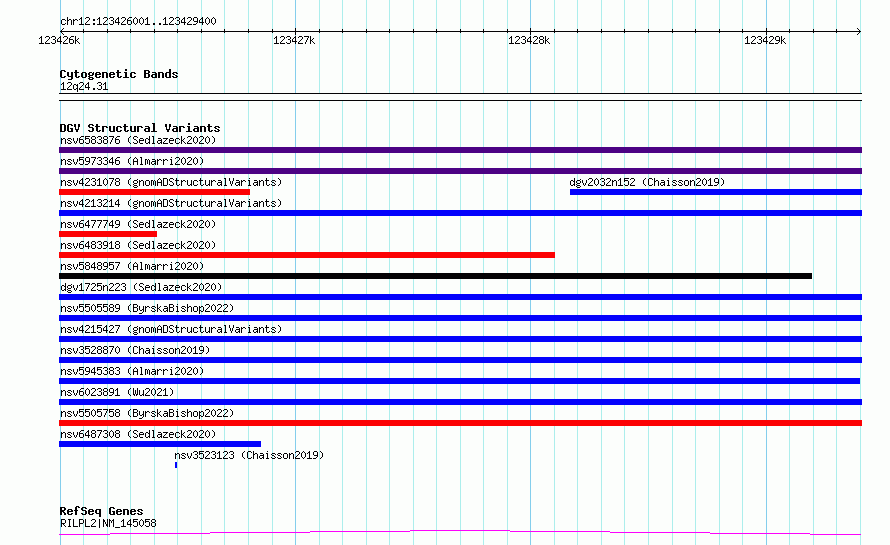Select the magenta RILPL2 gene line
The width and height of the screenshot is (890, 545).
point(460,533)
